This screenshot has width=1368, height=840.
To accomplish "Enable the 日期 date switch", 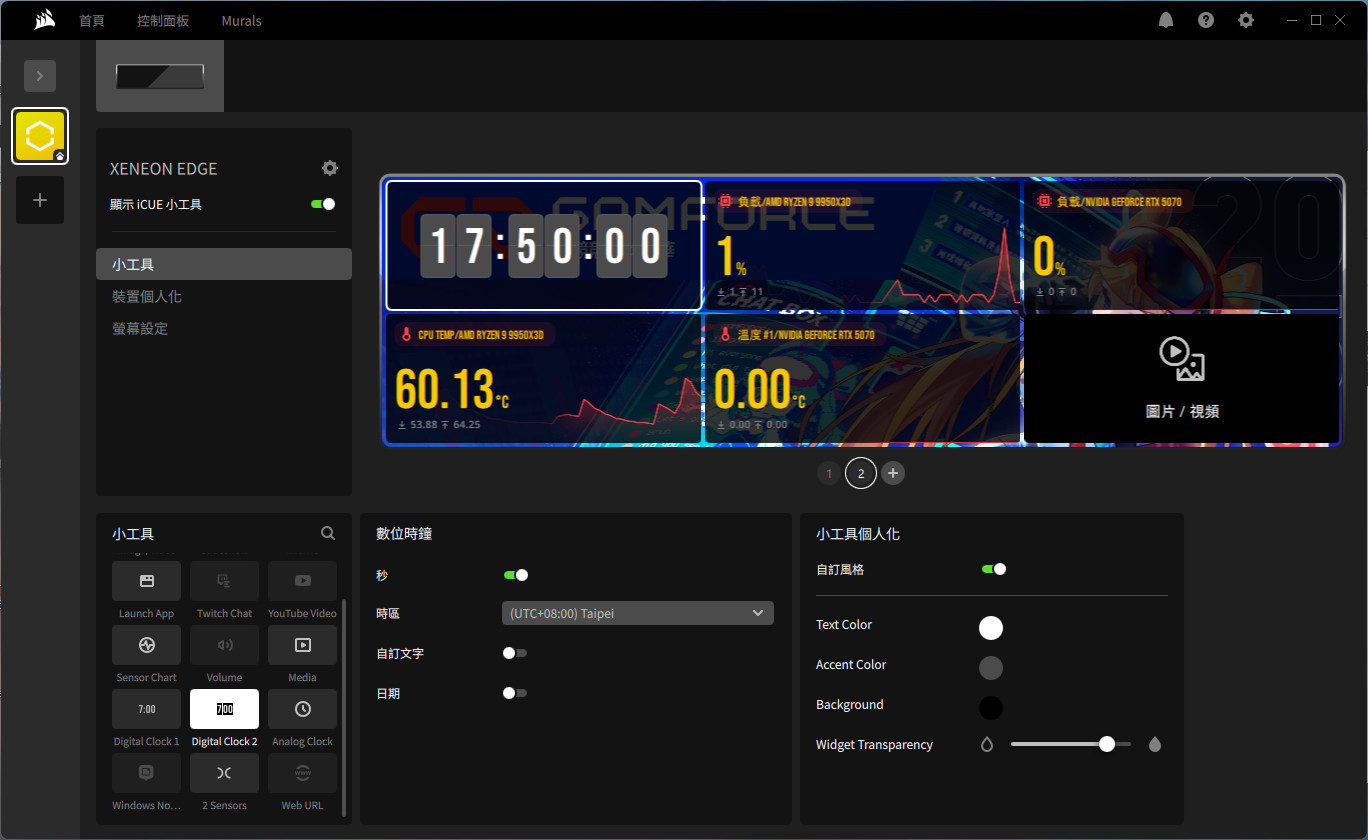I will pyautogui.click(x=515, y=693).
